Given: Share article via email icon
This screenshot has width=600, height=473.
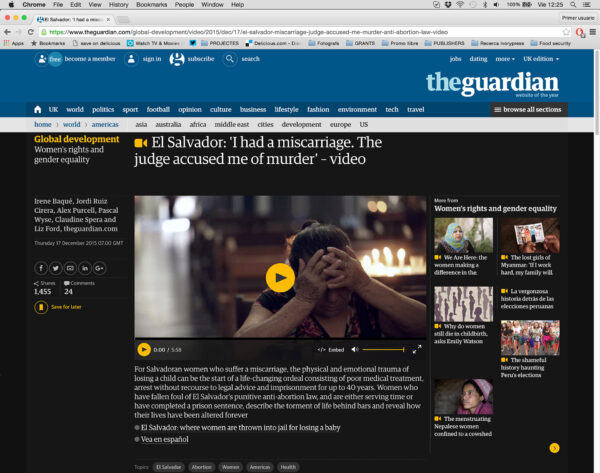Looking at the screenshot, I should pyautogui.click(x=70, y=268).
